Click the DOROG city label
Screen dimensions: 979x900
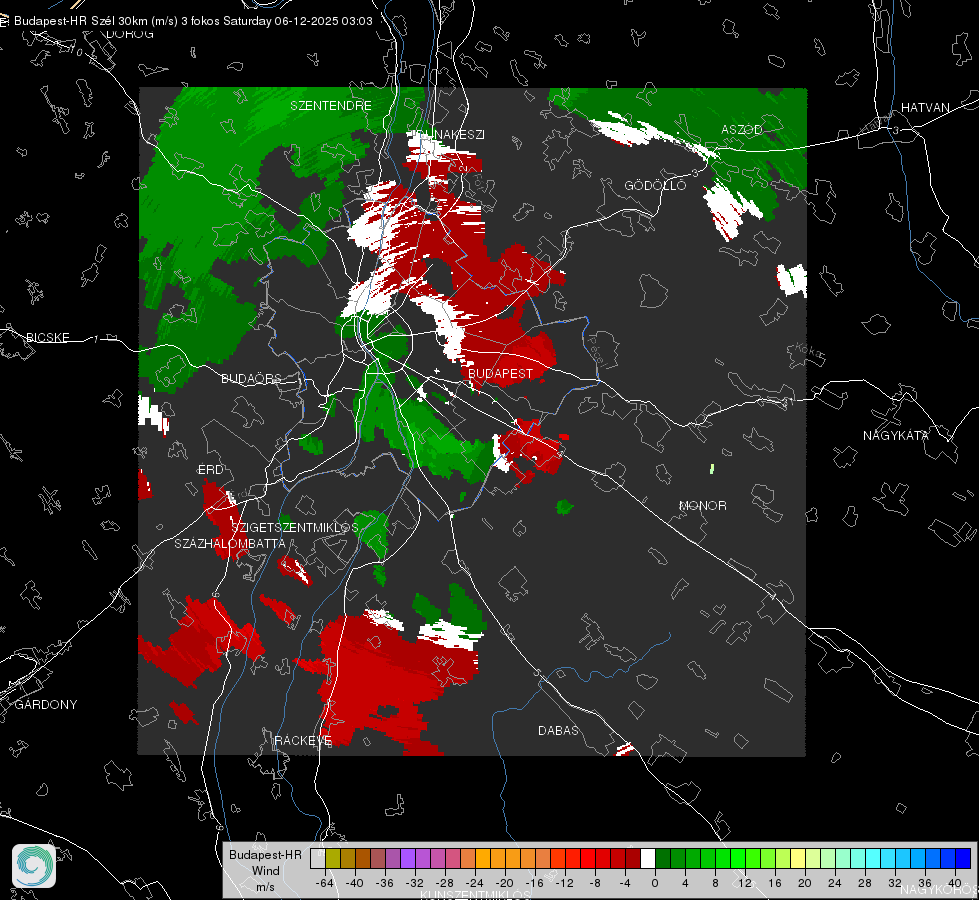130,34
